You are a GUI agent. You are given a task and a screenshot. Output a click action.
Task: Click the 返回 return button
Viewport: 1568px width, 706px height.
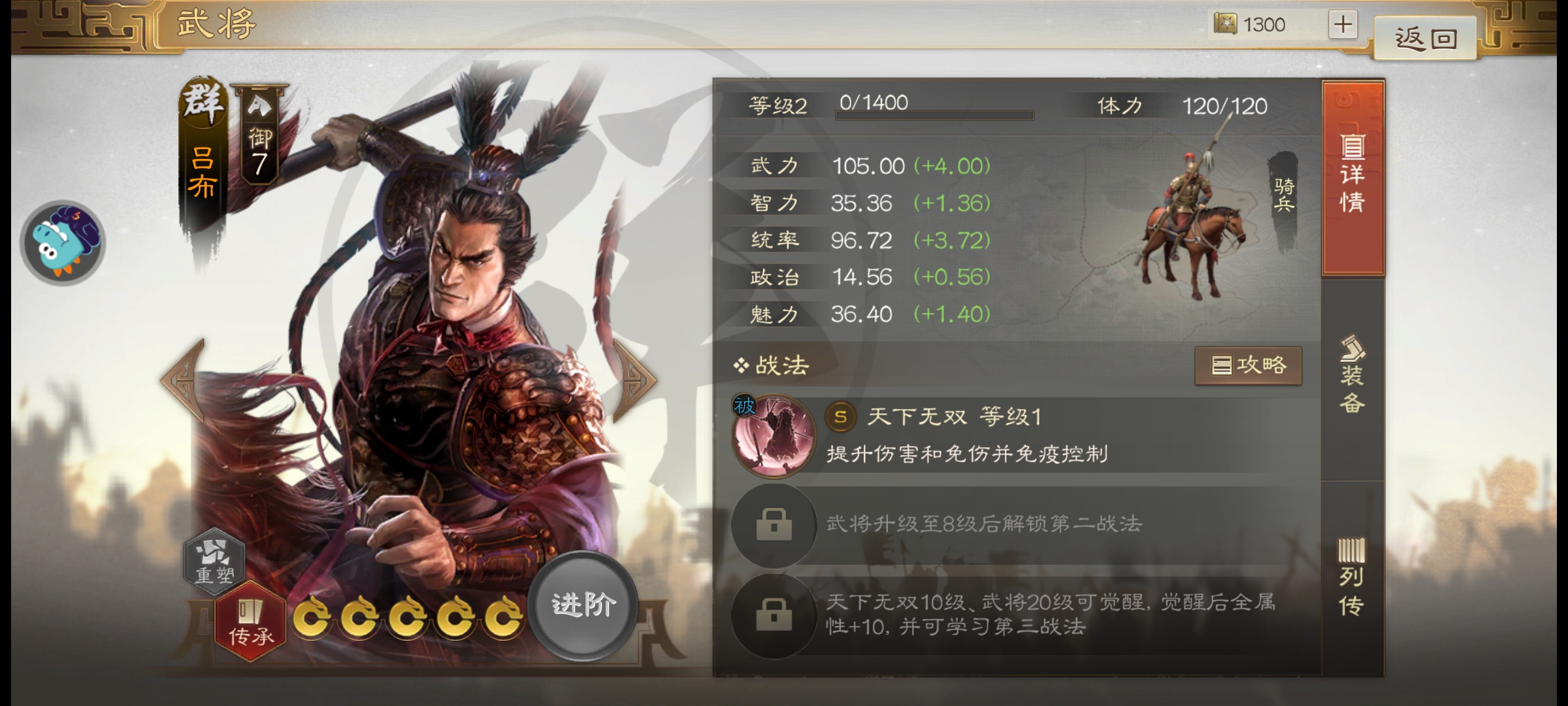(x=1426, y=39)
